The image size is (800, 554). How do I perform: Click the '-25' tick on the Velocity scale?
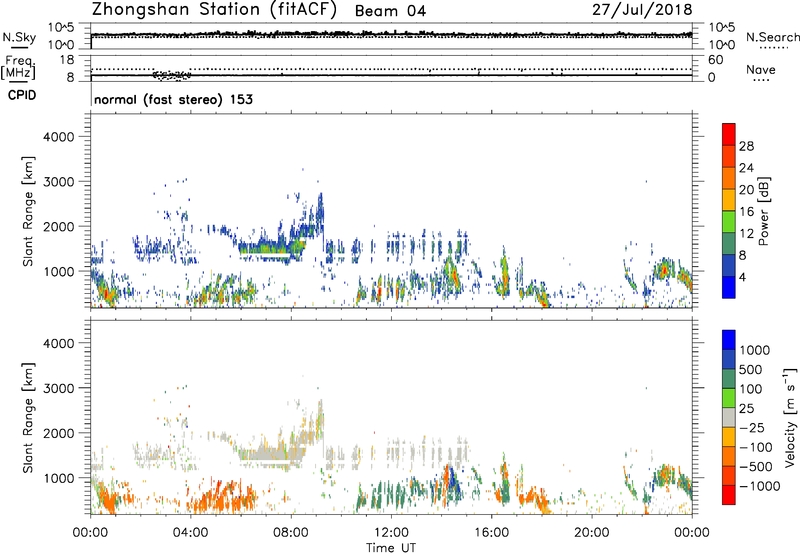coord(752,427)
